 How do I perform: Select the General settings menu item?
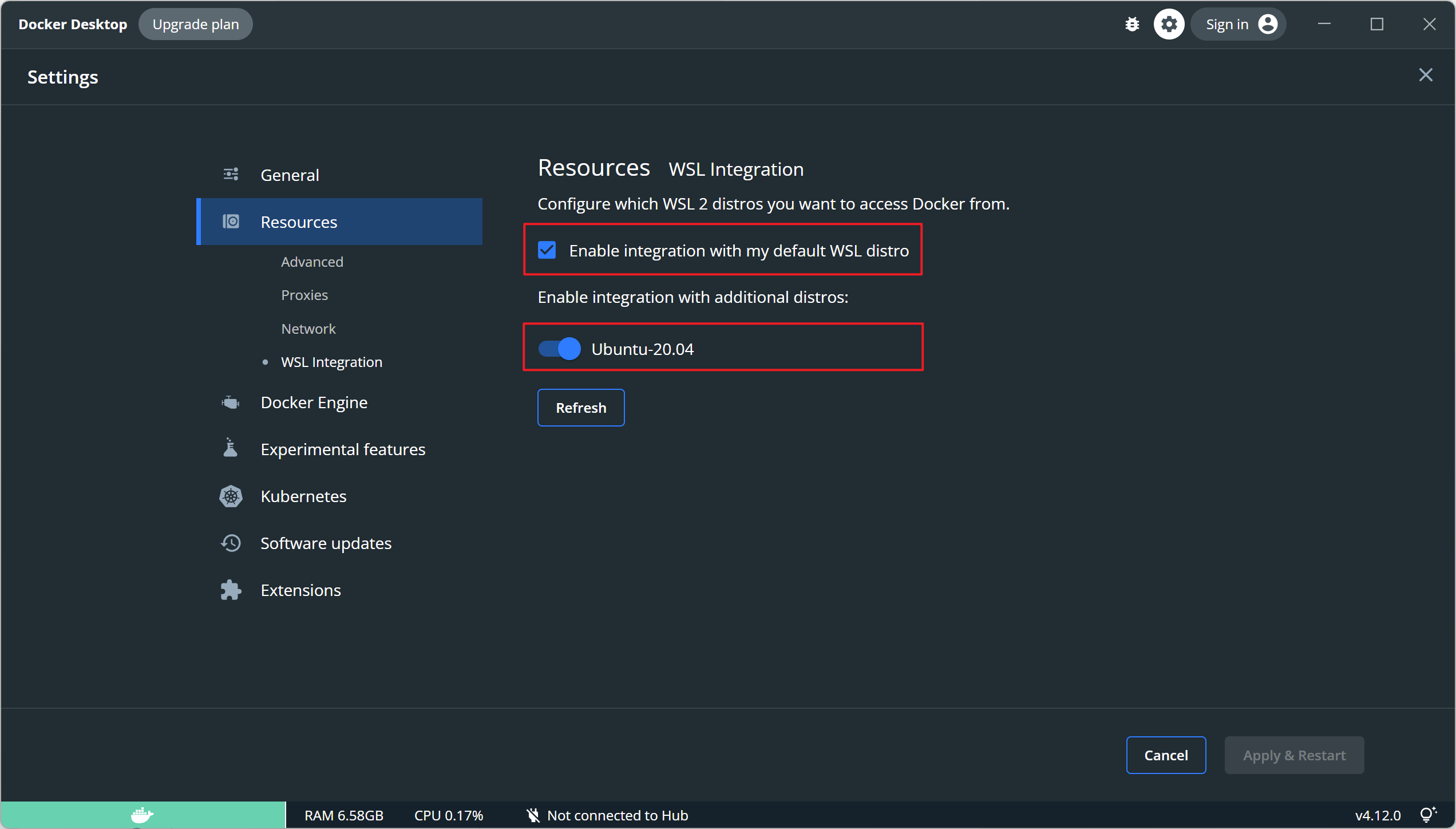[x=289, y=174]
